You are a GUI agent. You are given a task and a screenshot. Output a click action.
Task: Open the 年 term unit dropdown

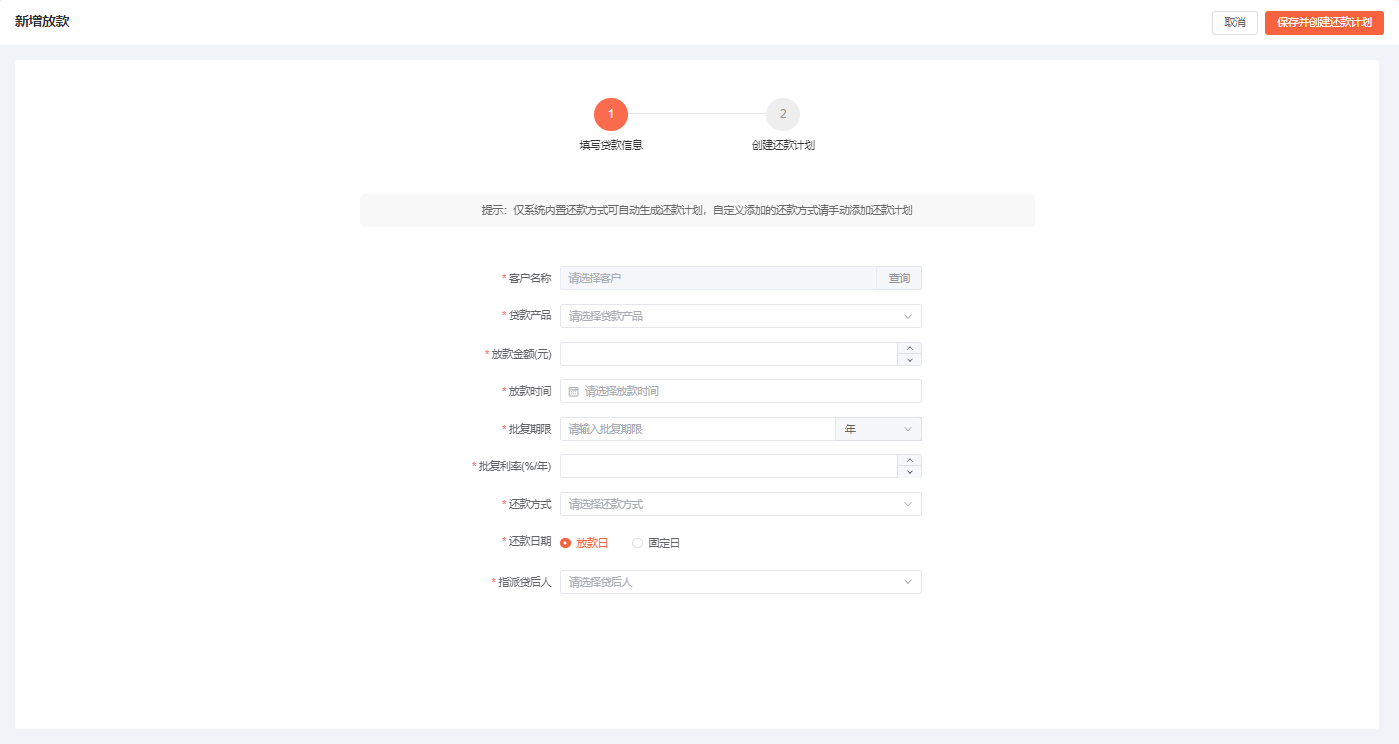click(878, 429)
